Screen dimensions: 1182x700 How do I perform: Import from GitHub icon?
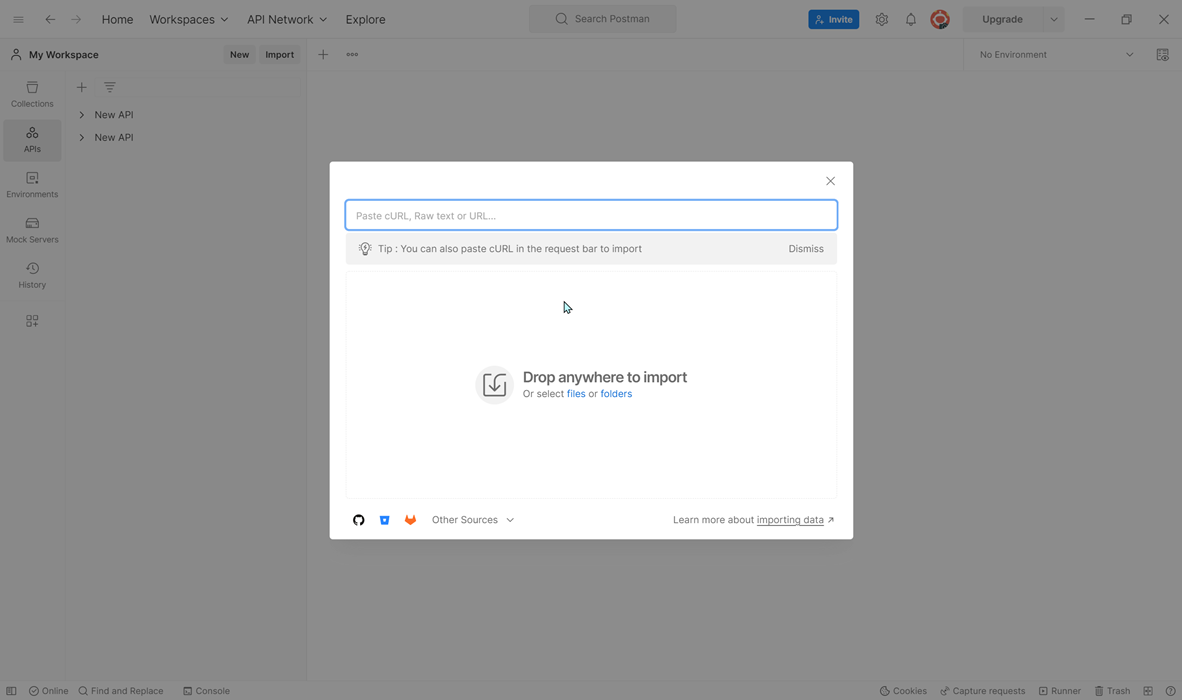pyautogui.click(x=359, y=520)
